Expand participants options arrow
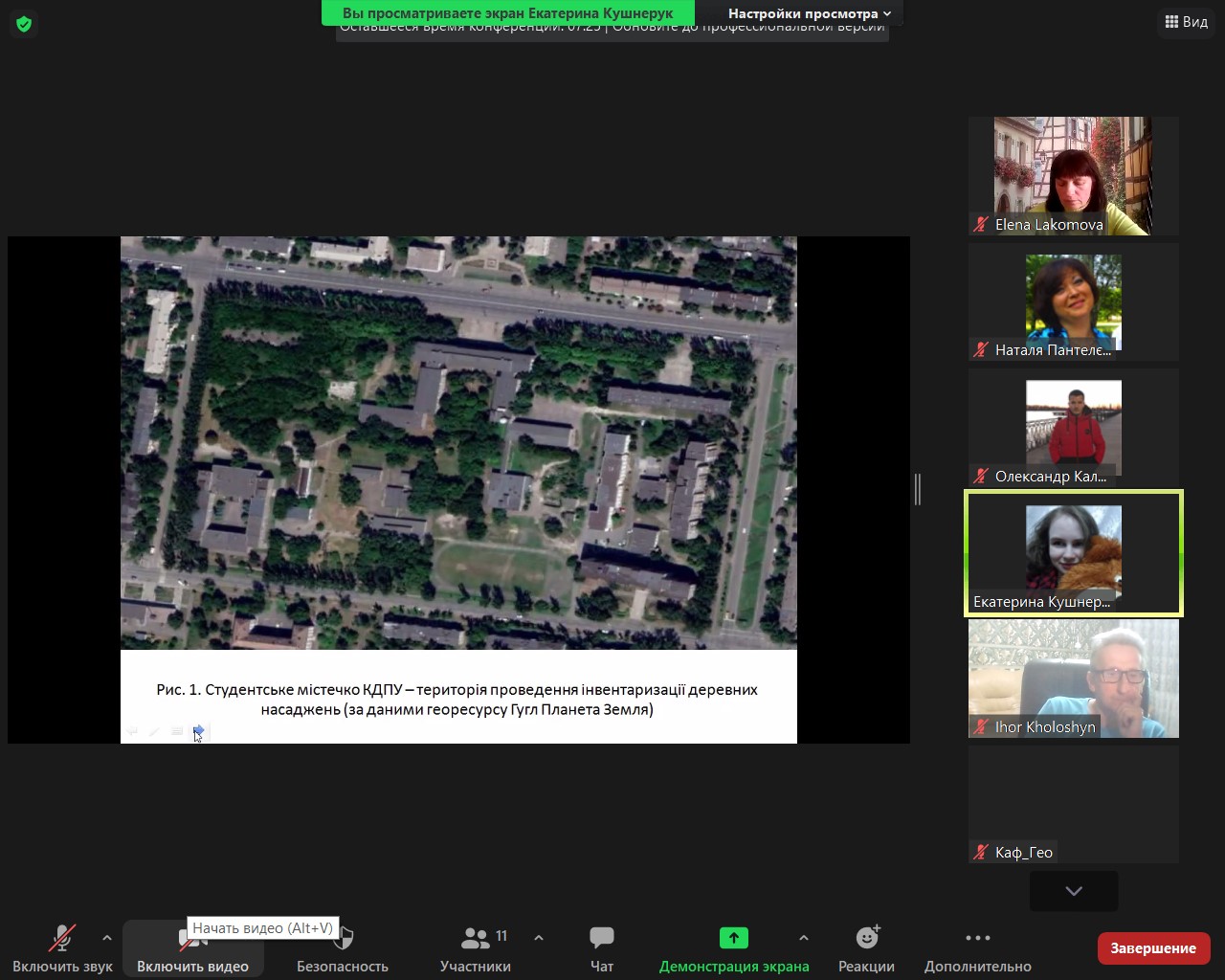Image resolution: width=1225 pixels, height=980 pixels. tap(539, 938)
